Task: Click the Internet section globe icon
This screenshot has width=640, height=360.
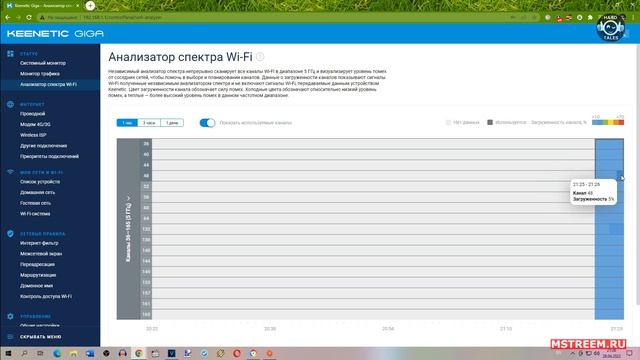Action: point(10,104)
